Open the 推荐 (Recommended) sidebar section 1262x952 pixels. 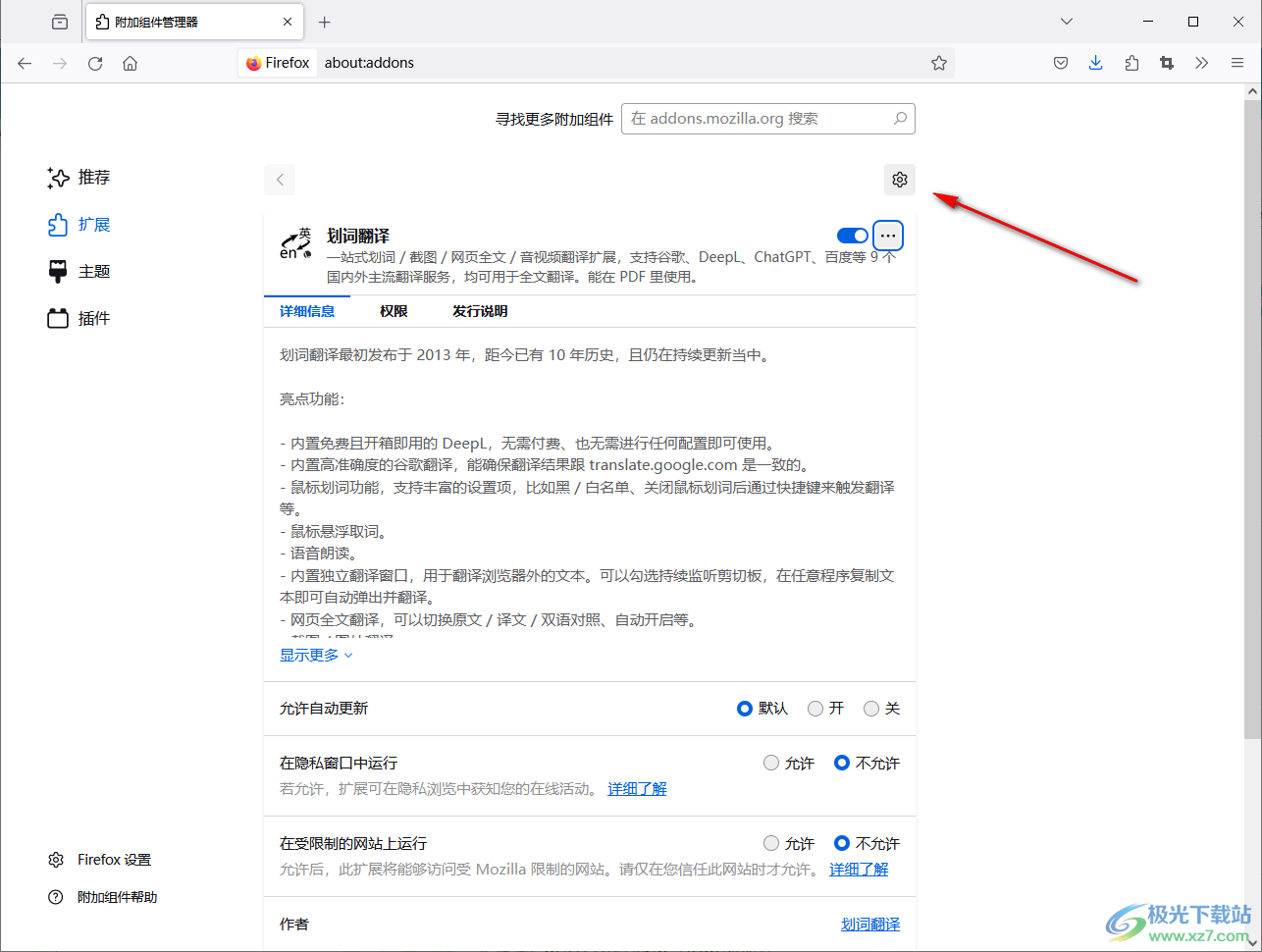pyautogui.click(x=93, y=178)
